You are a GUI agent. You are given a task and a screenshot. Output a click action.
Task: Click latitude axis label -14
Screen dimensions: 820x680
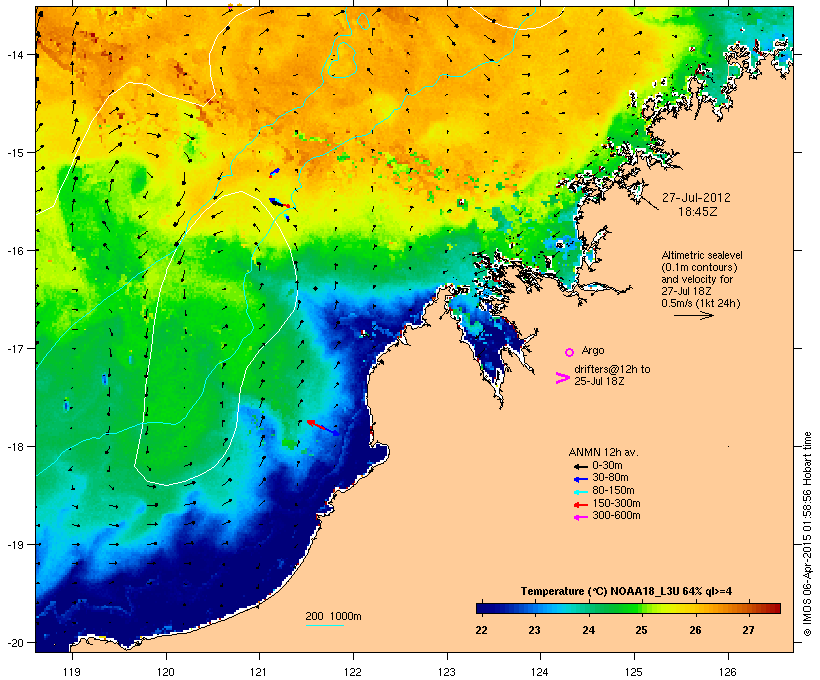click(15, 54)
